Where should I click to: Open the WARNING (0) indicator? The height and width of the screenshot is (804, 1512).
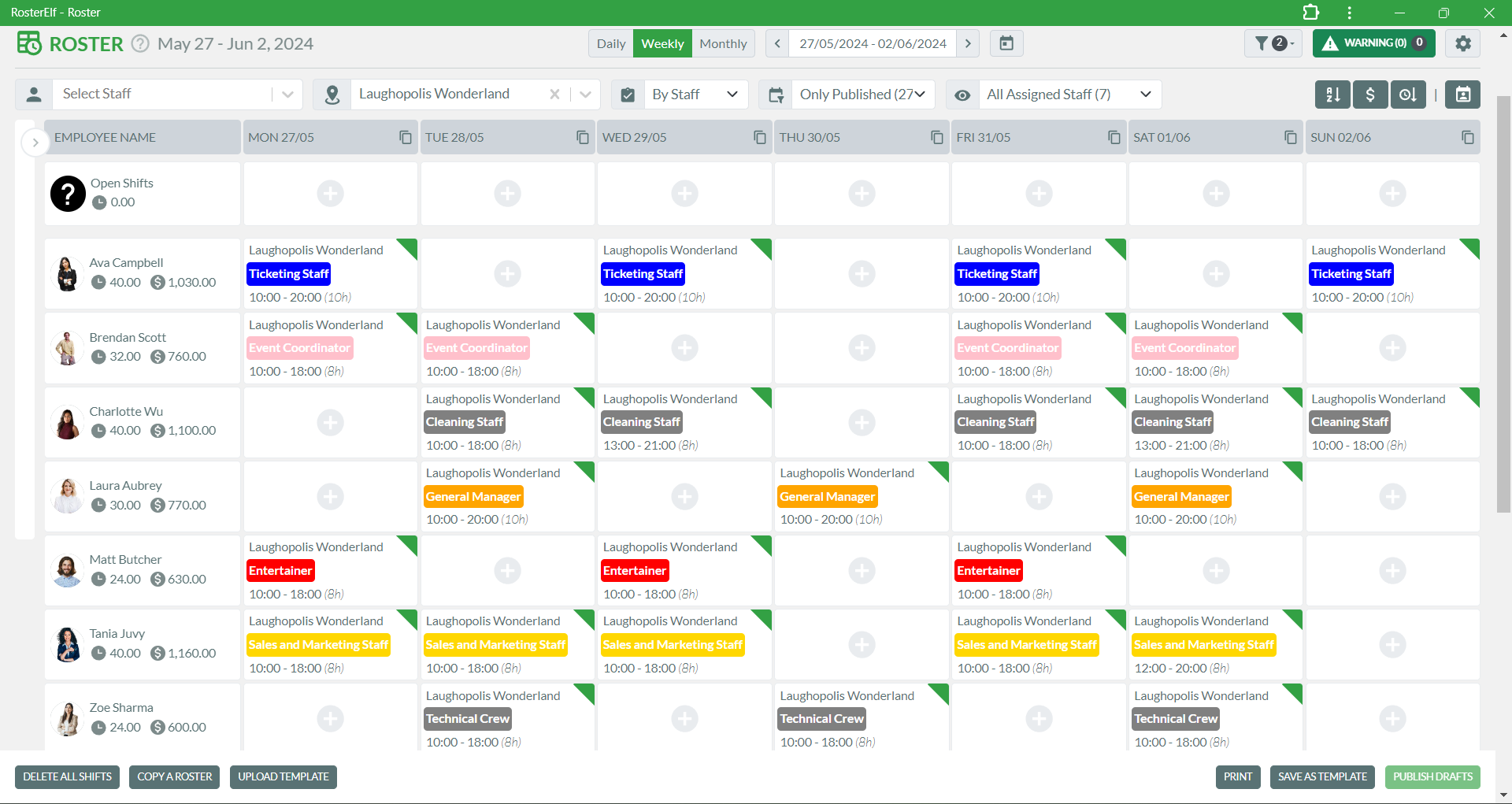(1373, 43)
